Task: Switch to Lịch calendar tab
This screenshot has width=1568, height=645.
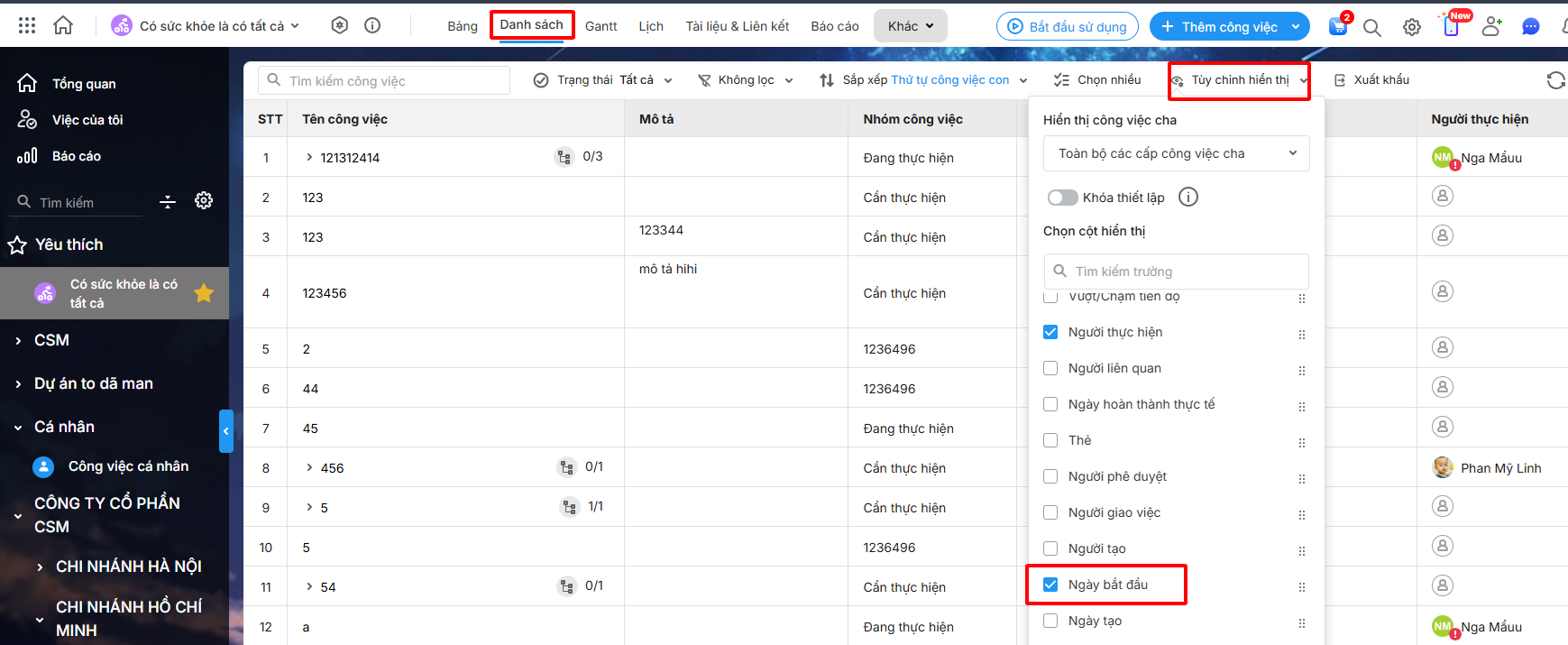Action: click(x=651, y=26)
